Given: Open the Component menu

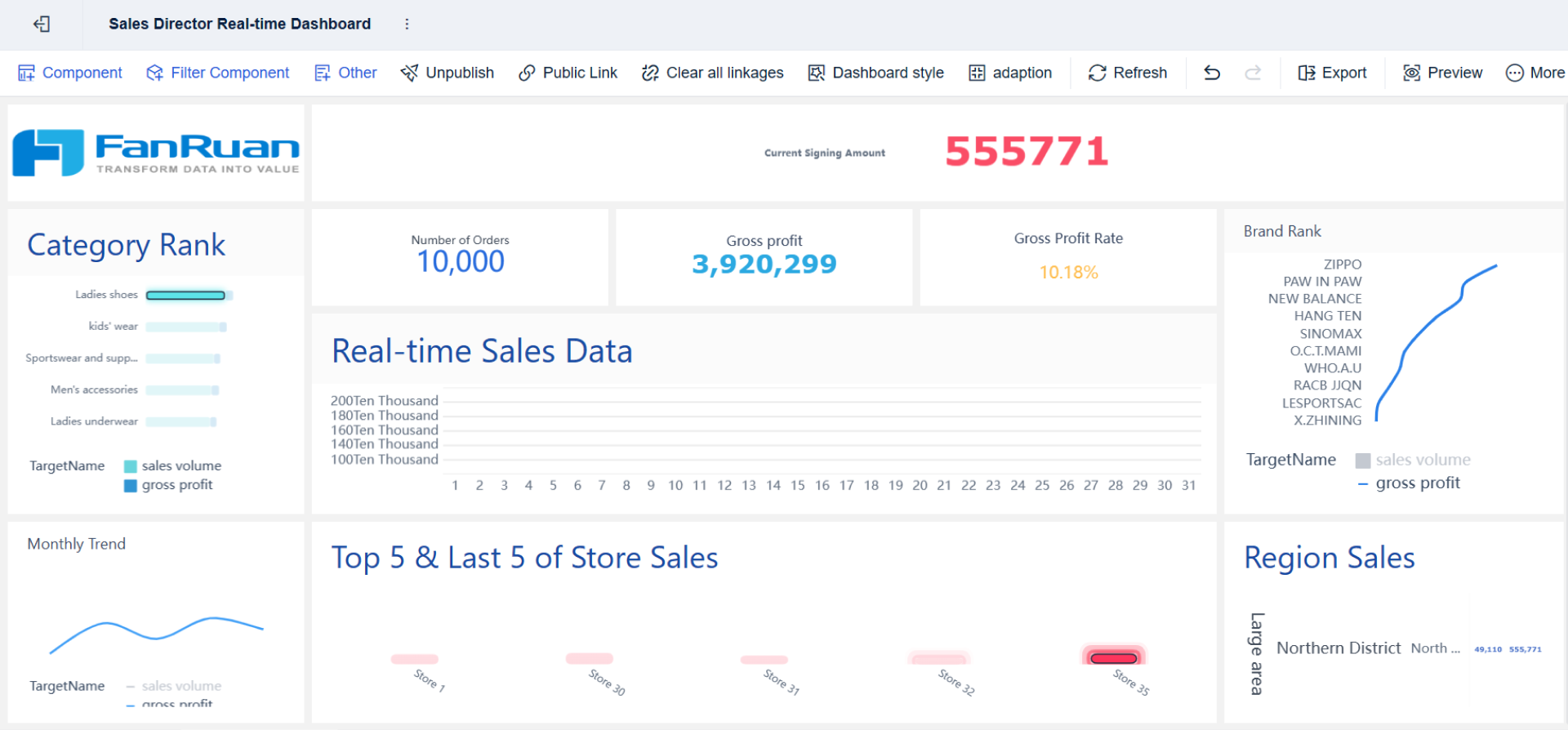Looking at the screenshot, I should click(70, 73).
